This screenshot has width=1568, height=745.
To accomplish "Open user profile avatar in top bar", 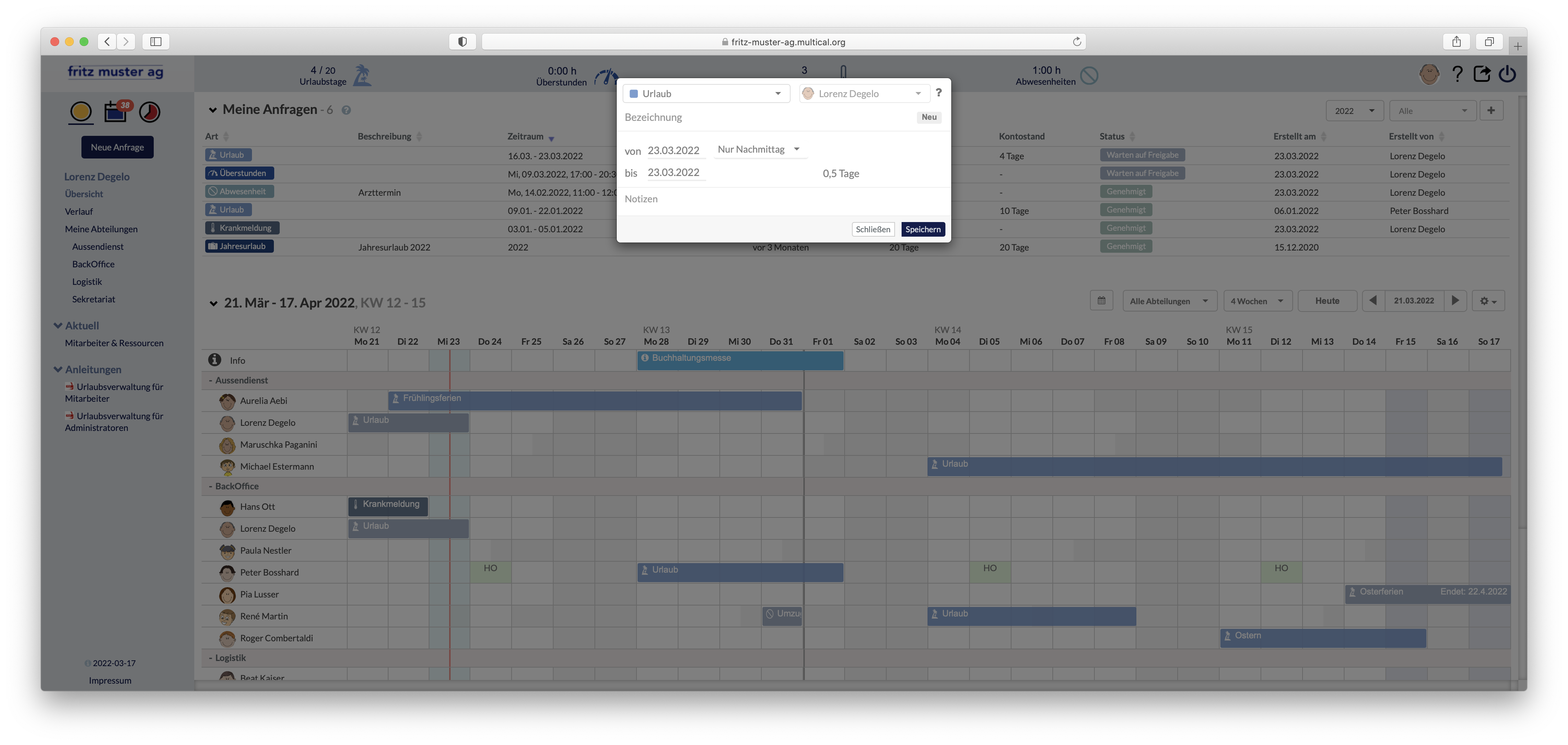I will point(1429,74).
